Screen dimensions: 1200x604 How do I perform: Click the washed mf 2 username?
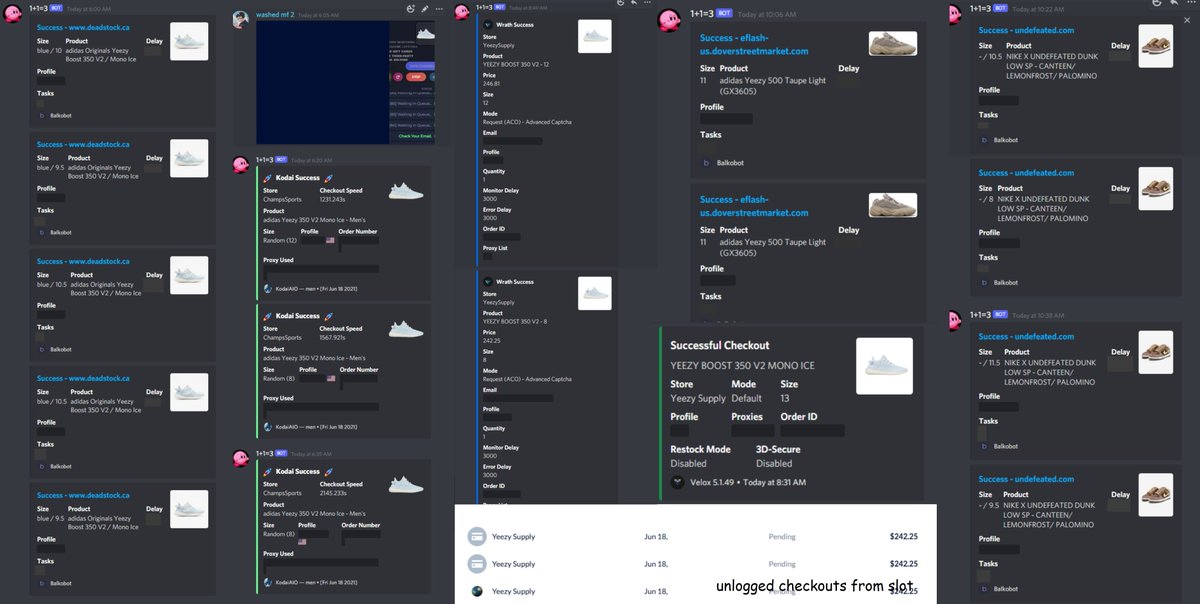click(x=274, y=16)
